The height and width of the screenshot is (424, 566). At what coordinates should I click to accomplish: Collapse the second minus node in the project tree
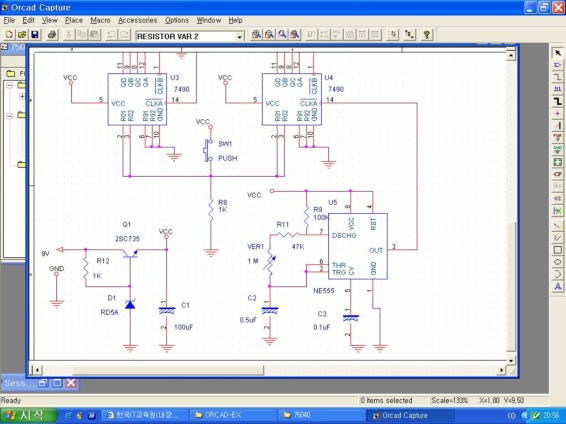click(x=10, y=115)
